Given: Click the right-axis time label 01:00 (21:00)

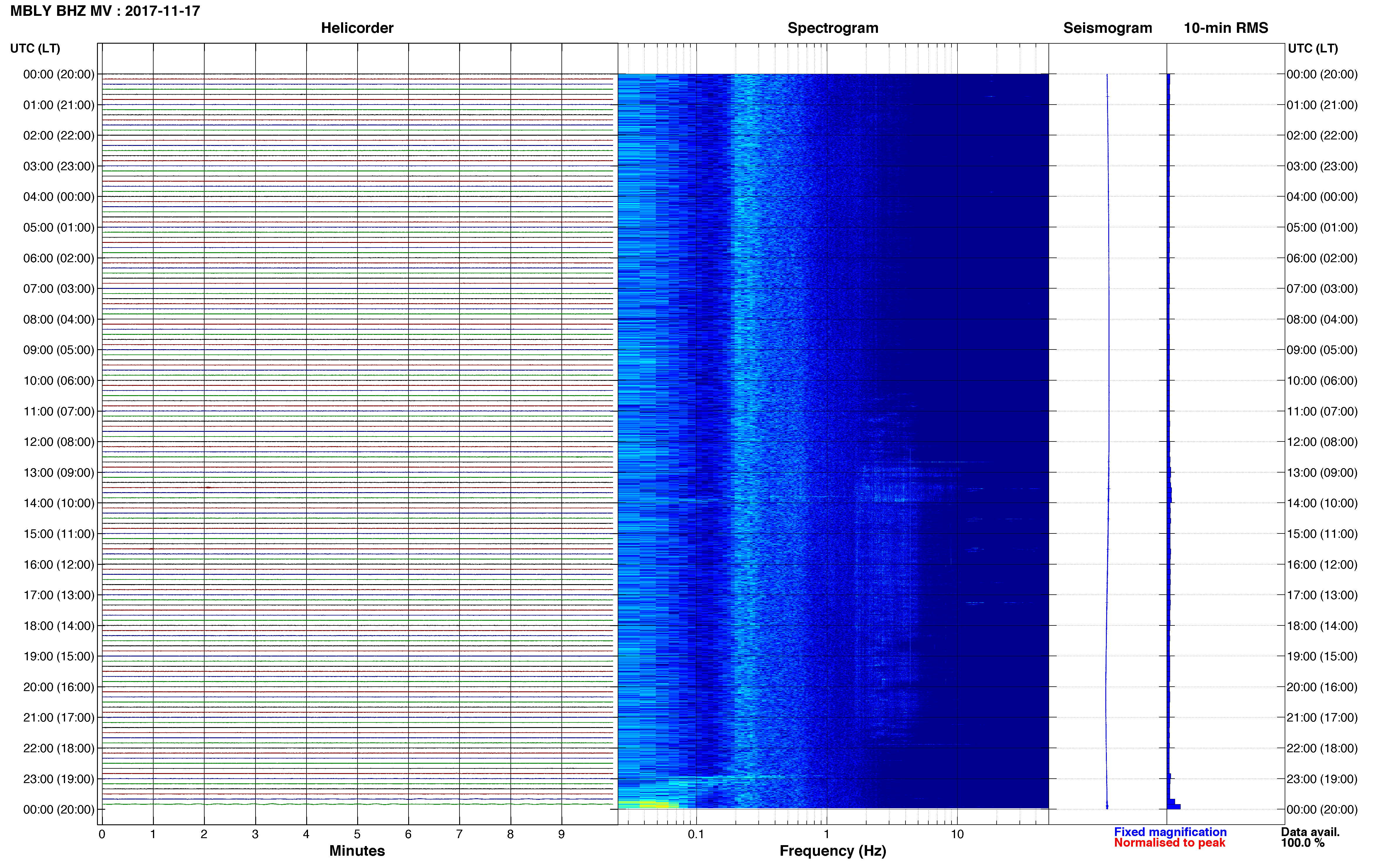Looking at the screenshot, I should click(1322, 105).
